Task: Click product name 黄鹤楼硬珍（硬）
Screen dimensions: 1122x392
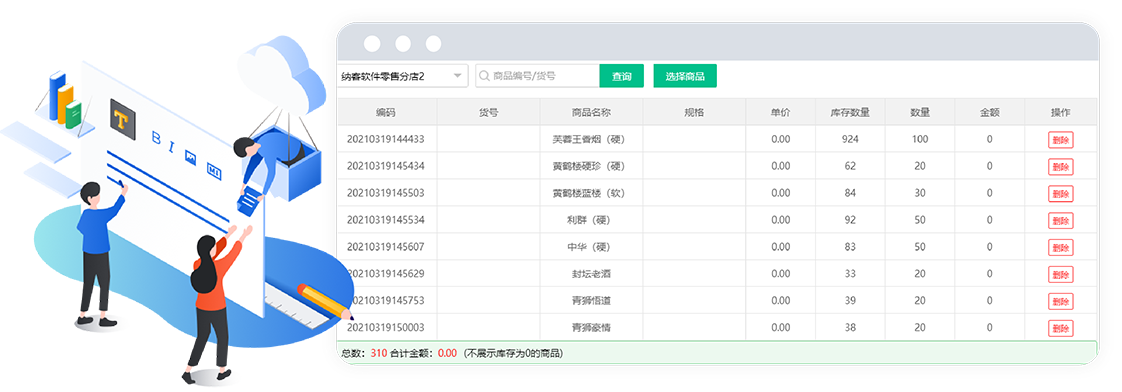Action: click(x=590, y=166)
